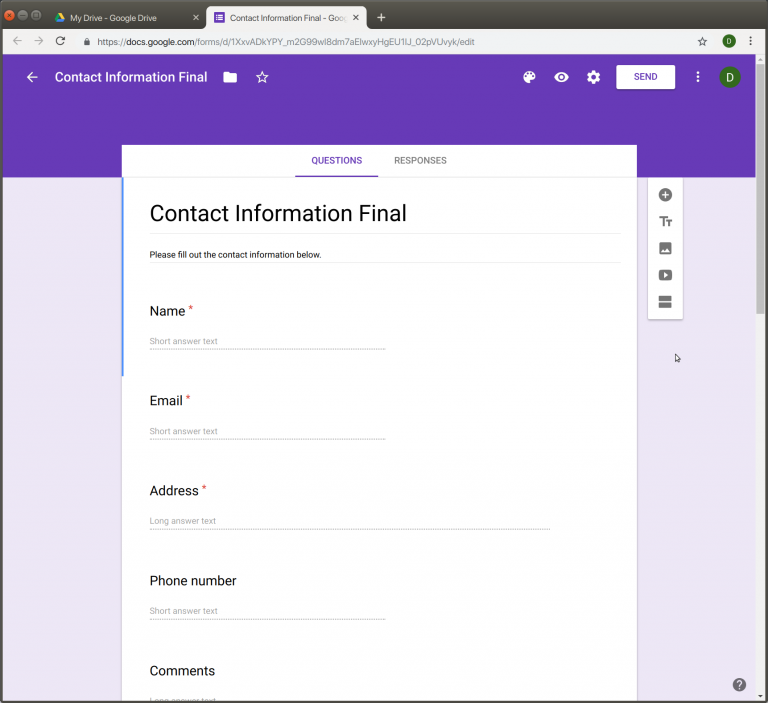Open a new browser tab
The height and width of the screenshot is (703, 768).
(381, 18)
